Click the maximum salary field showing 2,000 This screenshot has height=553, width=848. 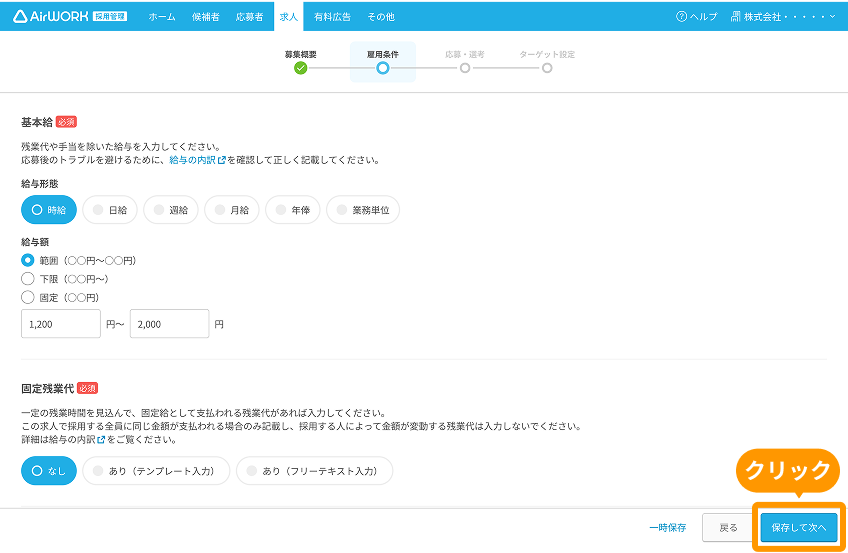[x=169, y=324]
